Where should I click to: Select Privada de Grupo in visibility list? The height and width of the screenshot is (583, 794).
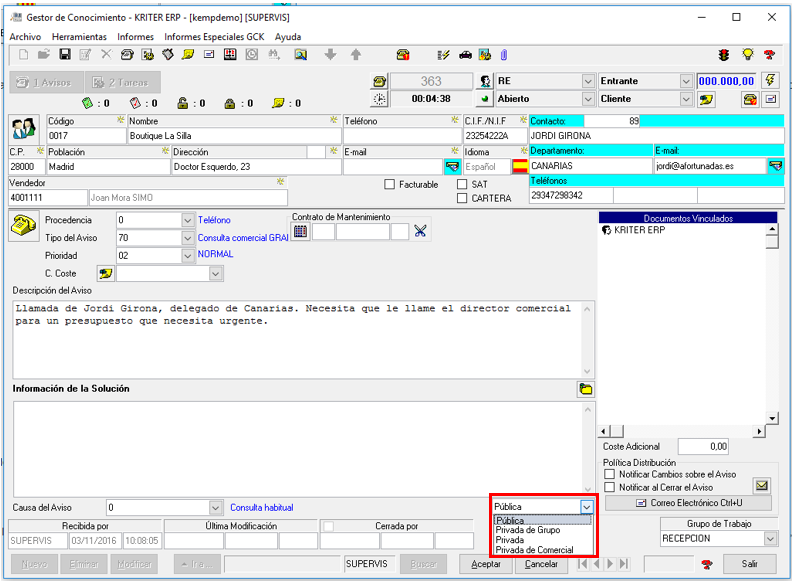pos(528,530)
